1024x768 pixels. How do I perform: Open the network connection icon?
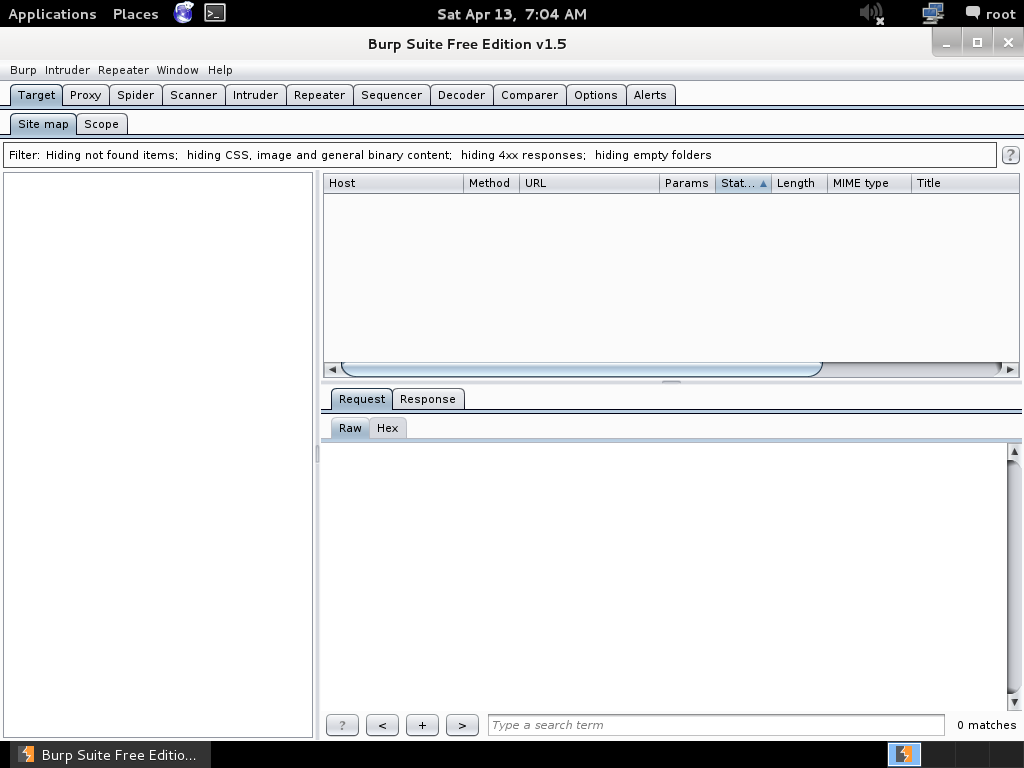(933, 13)
